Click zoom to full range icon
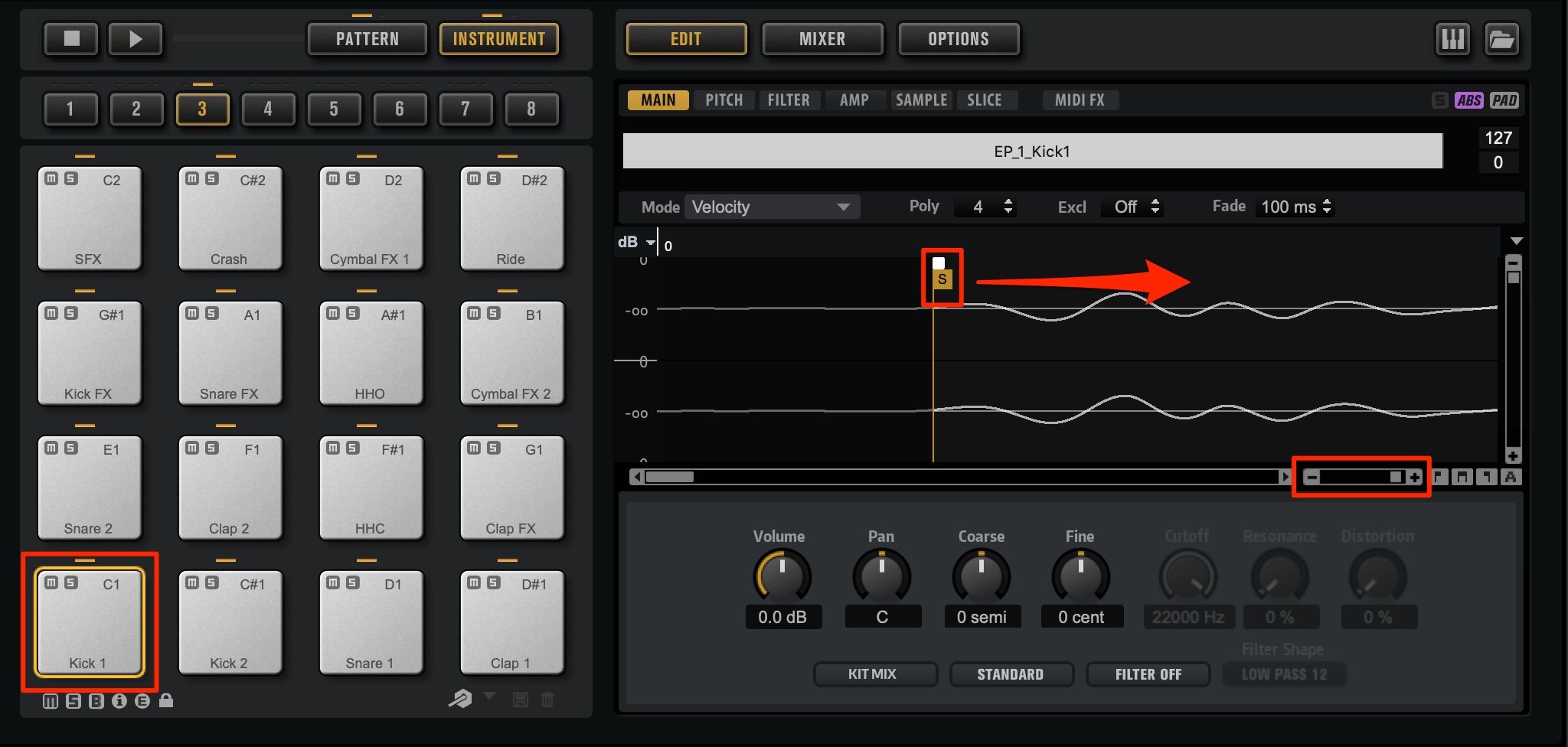The height and width of the screenshot is (747, 1568). (1463, 477)
